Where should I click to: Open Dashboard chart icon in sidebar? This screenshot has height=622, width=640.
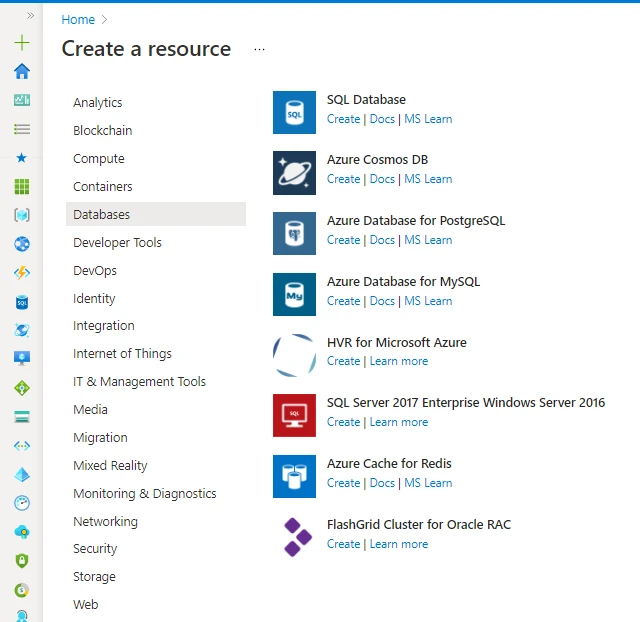click(22, 100)
